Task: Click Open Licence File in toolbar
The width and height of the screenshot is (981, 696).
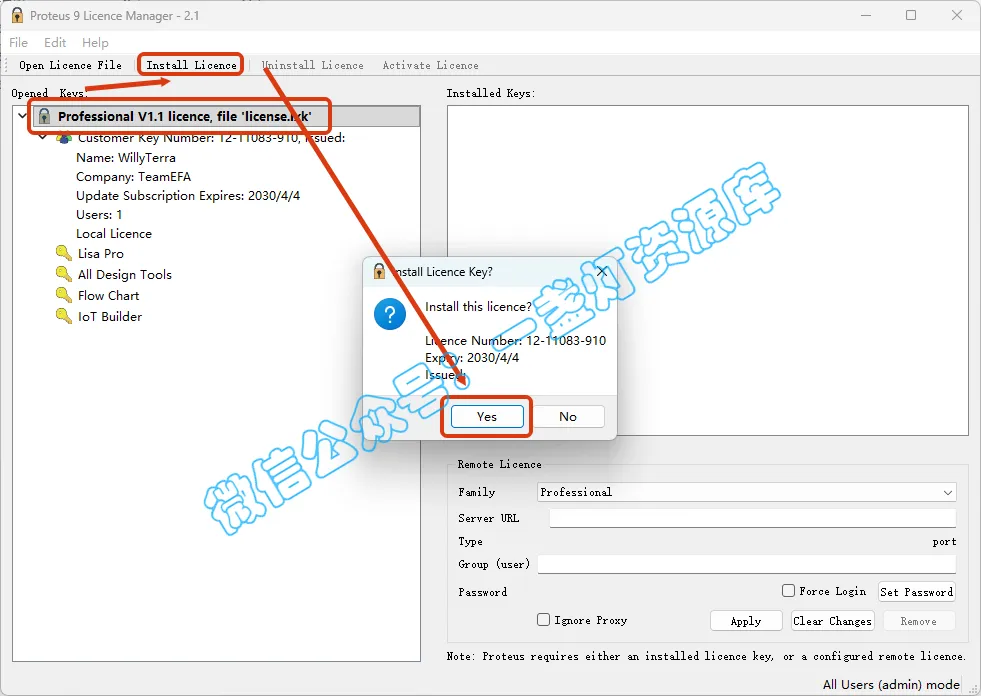Action: click(70, 65)
